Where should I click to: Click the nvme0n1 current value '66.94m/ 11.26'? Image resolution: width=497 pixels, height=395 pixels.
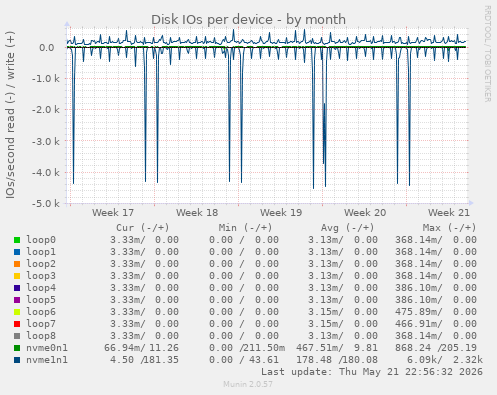pos(141,348)
